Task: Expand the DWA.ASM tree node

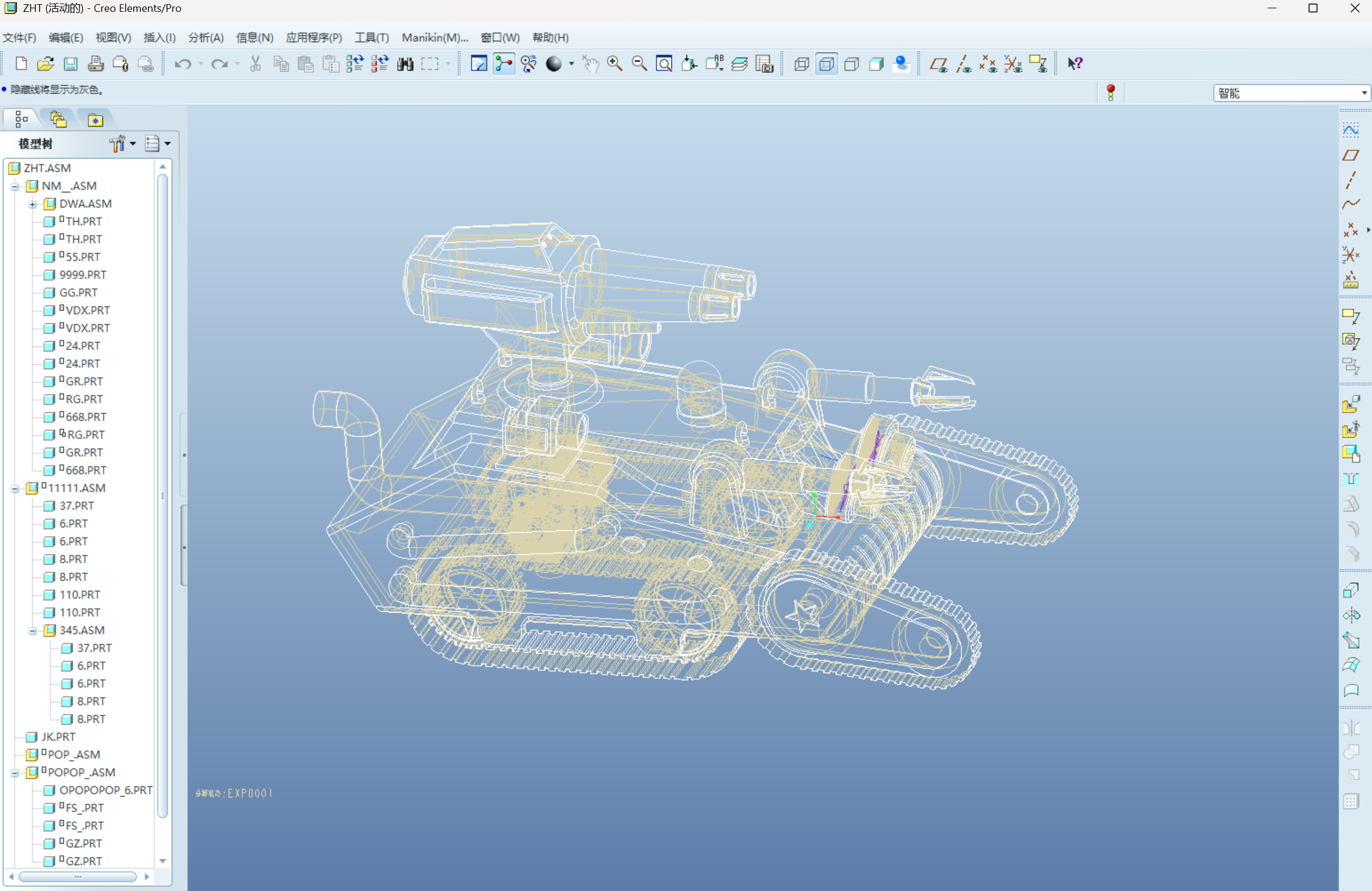Action: (33, 204)
